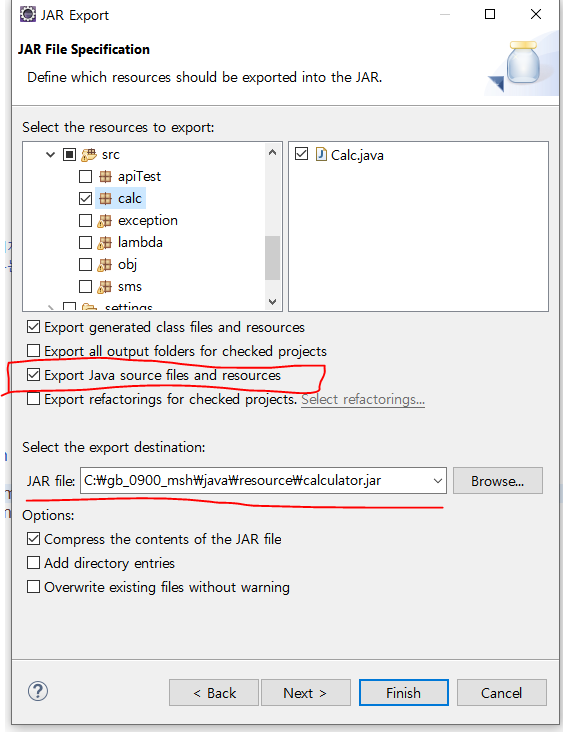Select the apiTest tree item label

pyautogui.click(x=139, y=176)
